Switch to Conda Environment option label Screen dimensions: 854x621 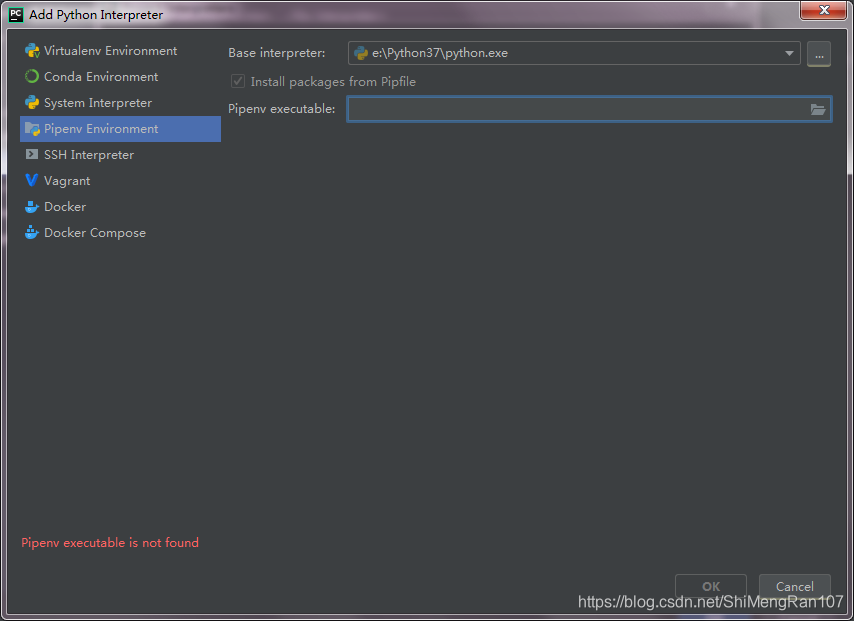click(x=101, y=77)
